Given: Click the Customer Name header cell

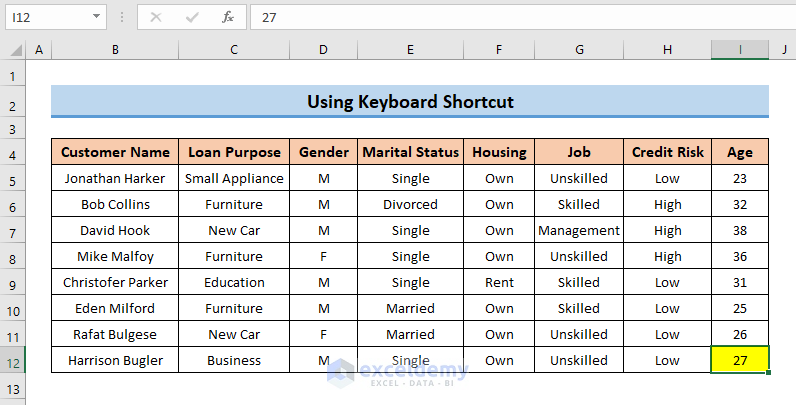Looking at the screenshot, I should [x=115, y=152].
